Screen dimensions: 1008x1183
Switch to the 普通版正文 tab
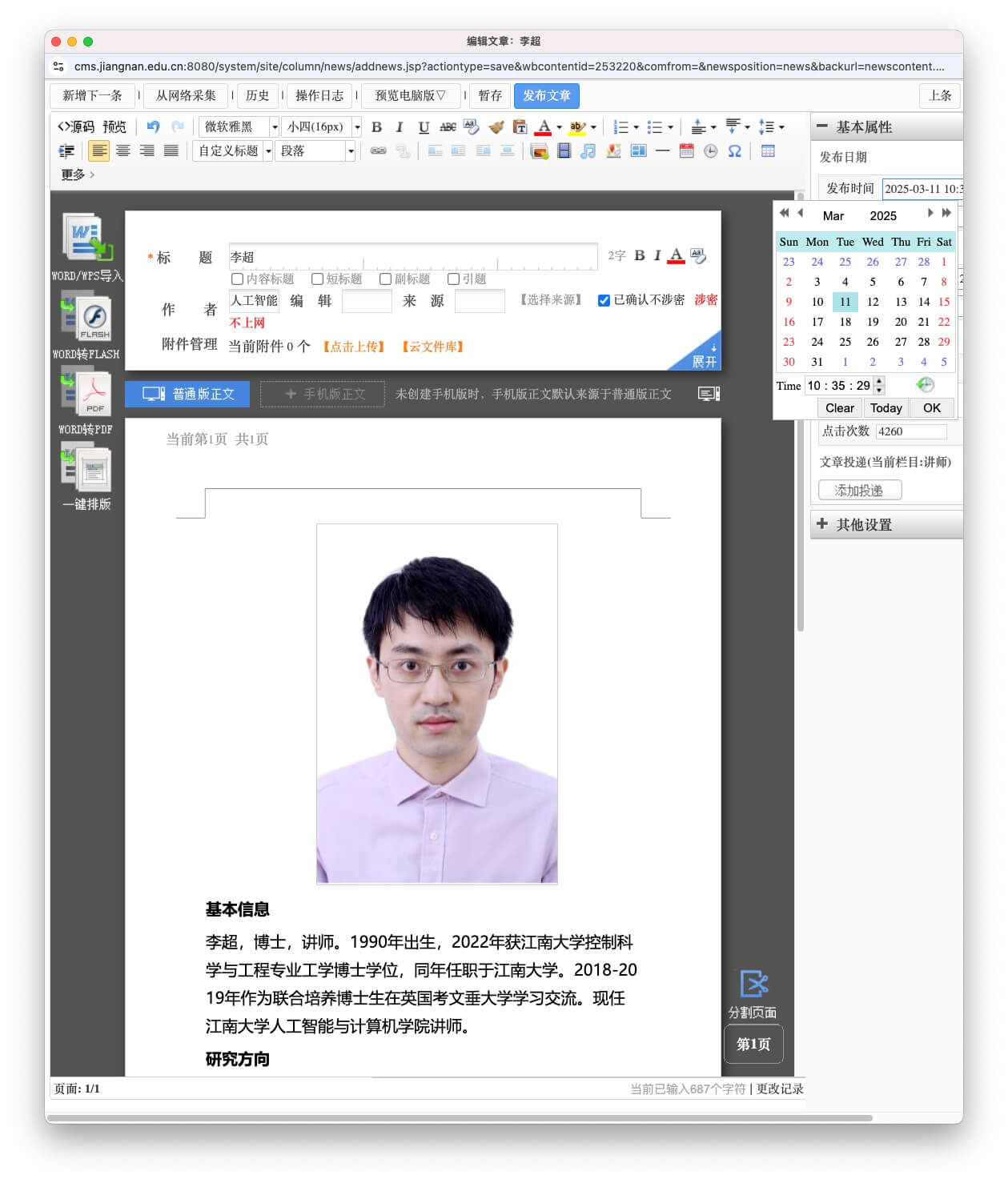pos(187,394)
